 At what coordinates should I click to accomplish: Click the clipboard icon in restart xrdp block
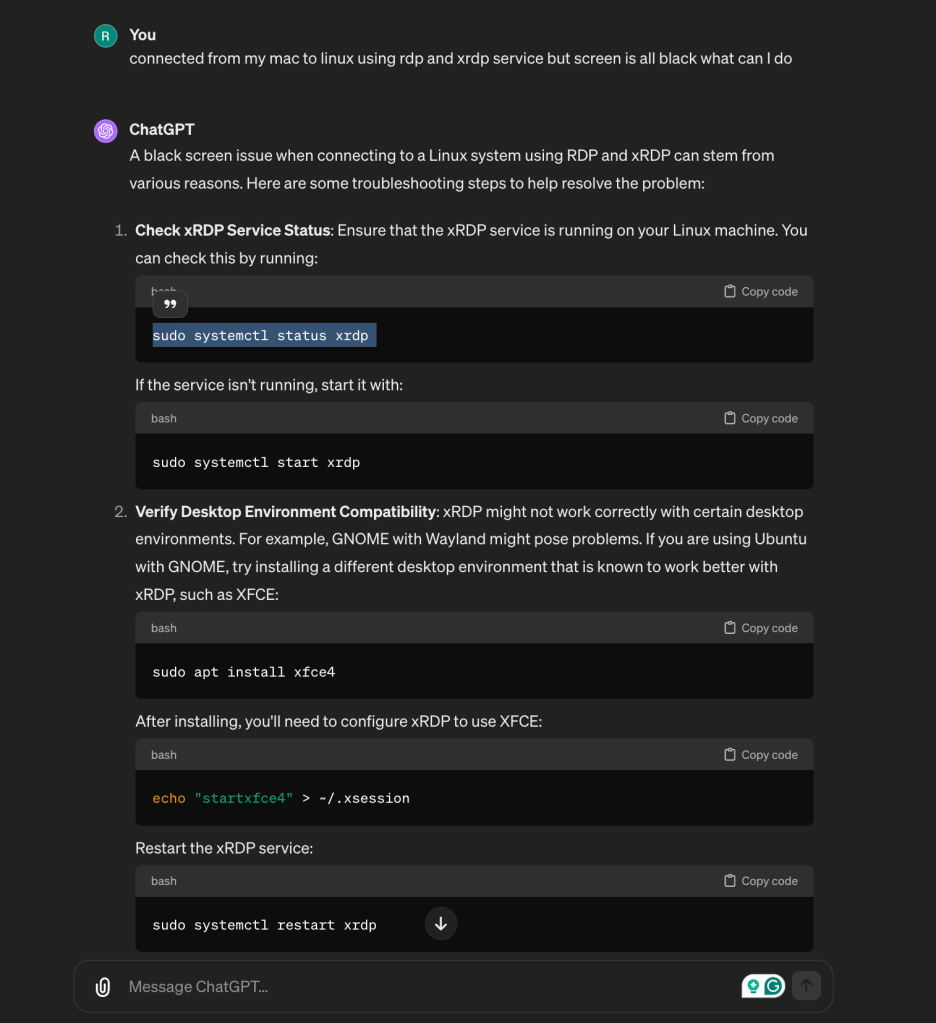tap(730, 881)
